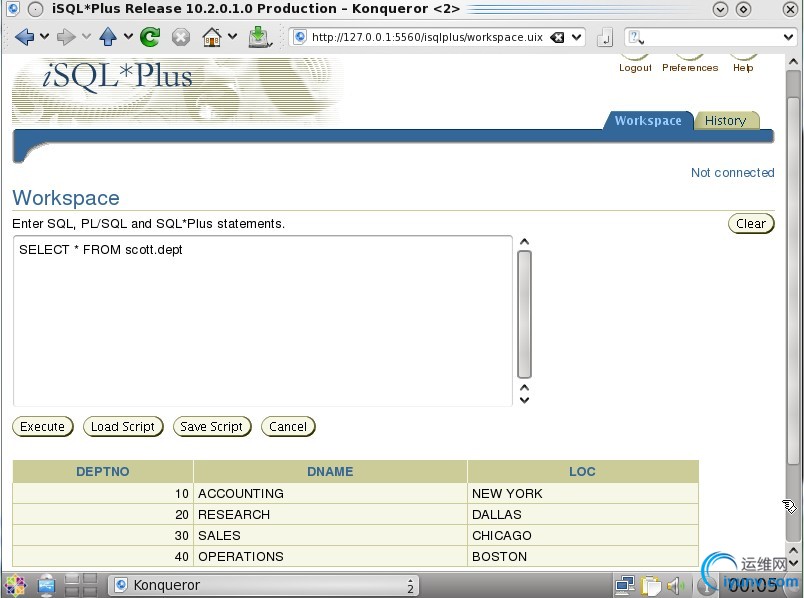Open the network icon in system tray
Image resolution: width=804 pixels, height=598 pixels.
(625, 585)
